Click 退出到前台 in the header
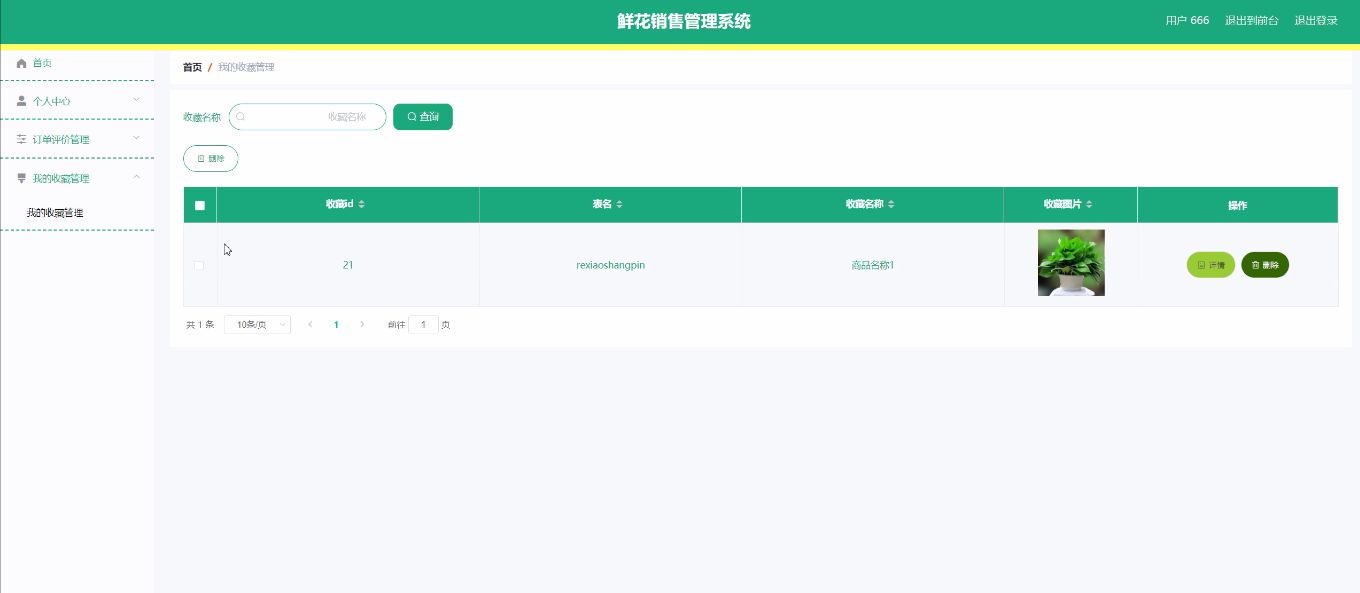This screenshot has width=1360, height=593. click(x=1251, y=20)
